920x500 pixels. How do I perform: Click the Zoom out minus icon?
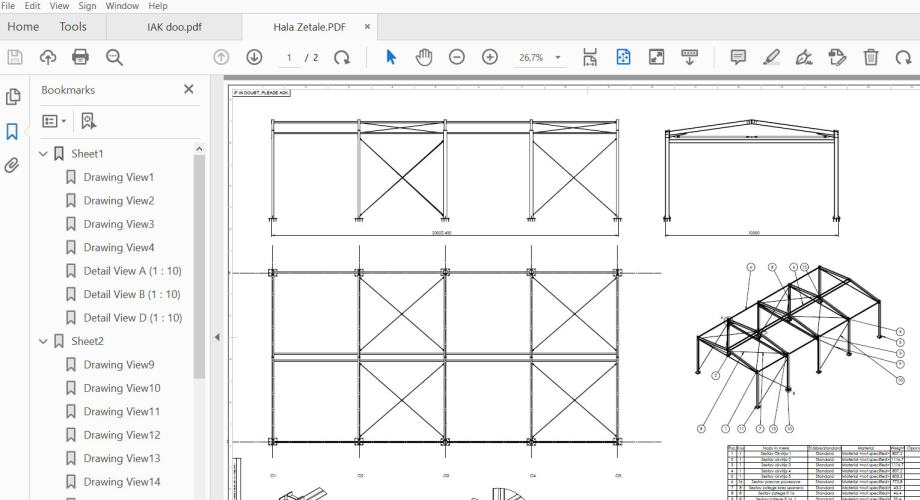click(x=457, y=58)
